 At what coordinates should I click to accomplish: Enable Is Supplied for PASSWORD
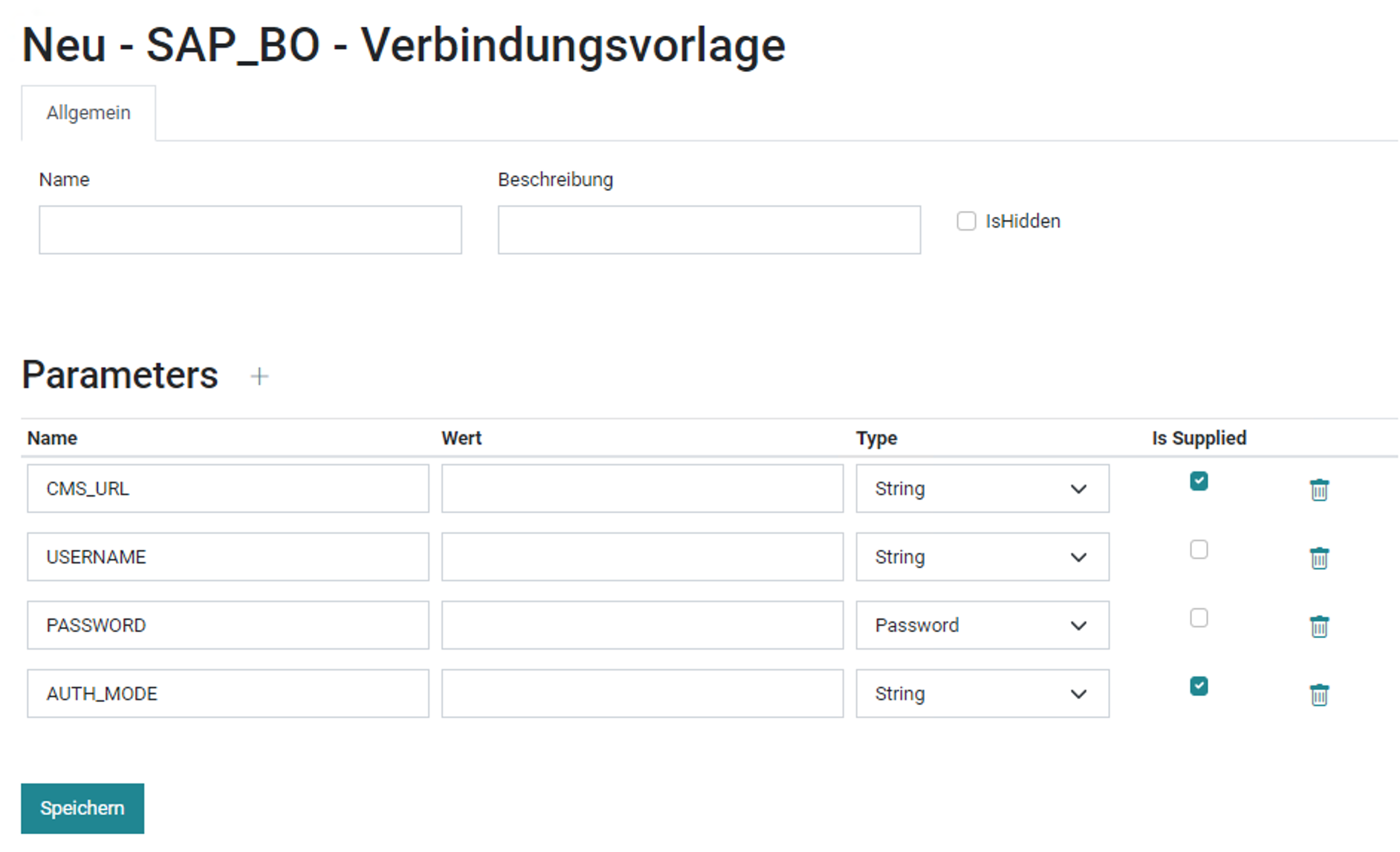(x=1199, y=618)
